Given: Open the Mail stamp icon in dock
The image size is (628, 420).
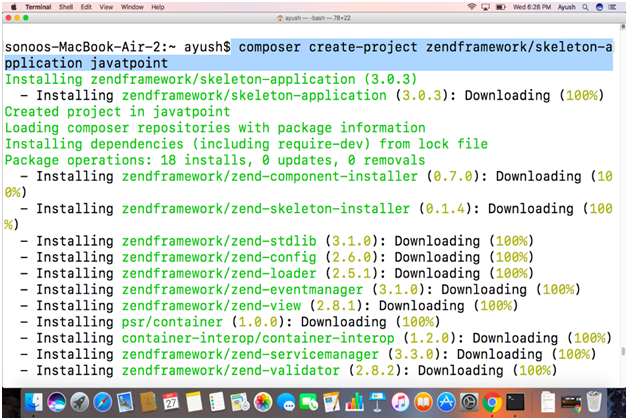Looking at the screenshot, I should coord(125,402).
